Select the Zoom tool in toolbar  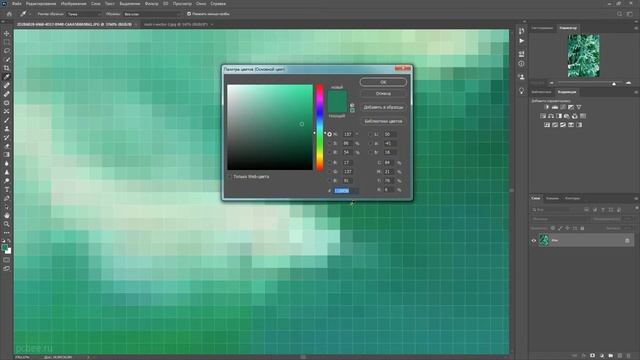[7, 224]
